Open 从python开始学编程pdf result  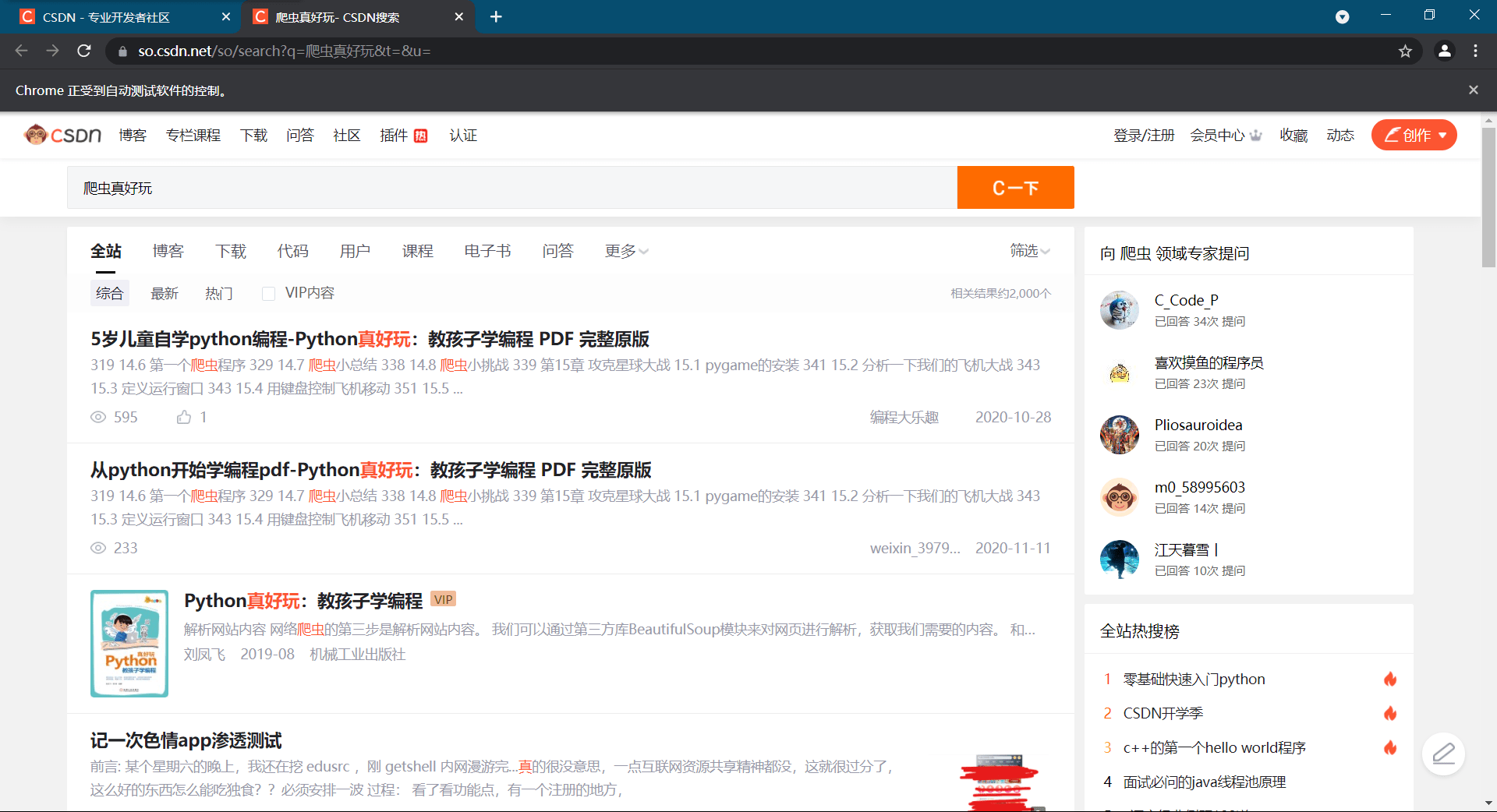click(x=371, y=470)
